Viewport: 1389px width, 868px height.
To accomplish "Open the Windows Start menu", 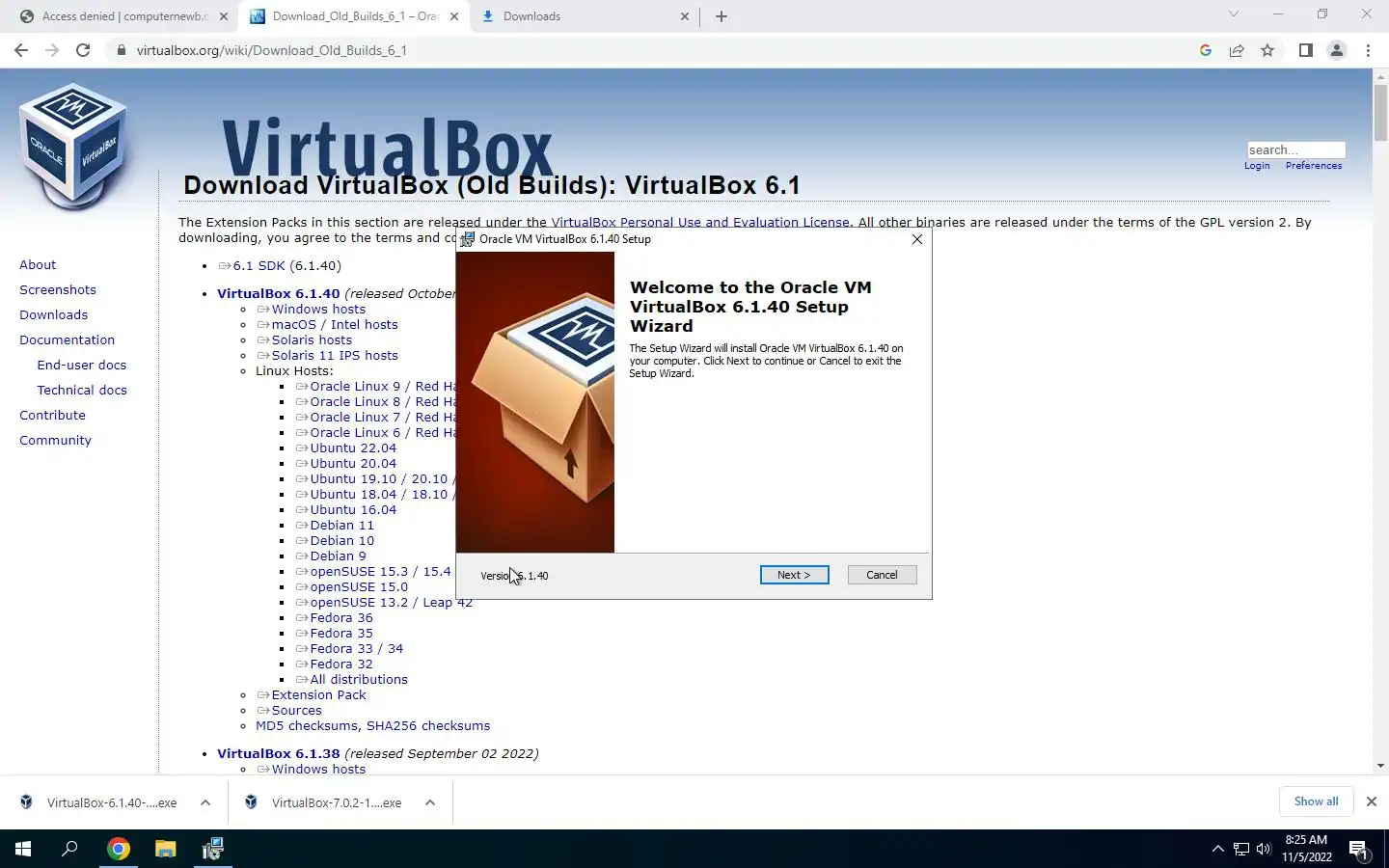I will pyautogui.click(x=23, y=849).
